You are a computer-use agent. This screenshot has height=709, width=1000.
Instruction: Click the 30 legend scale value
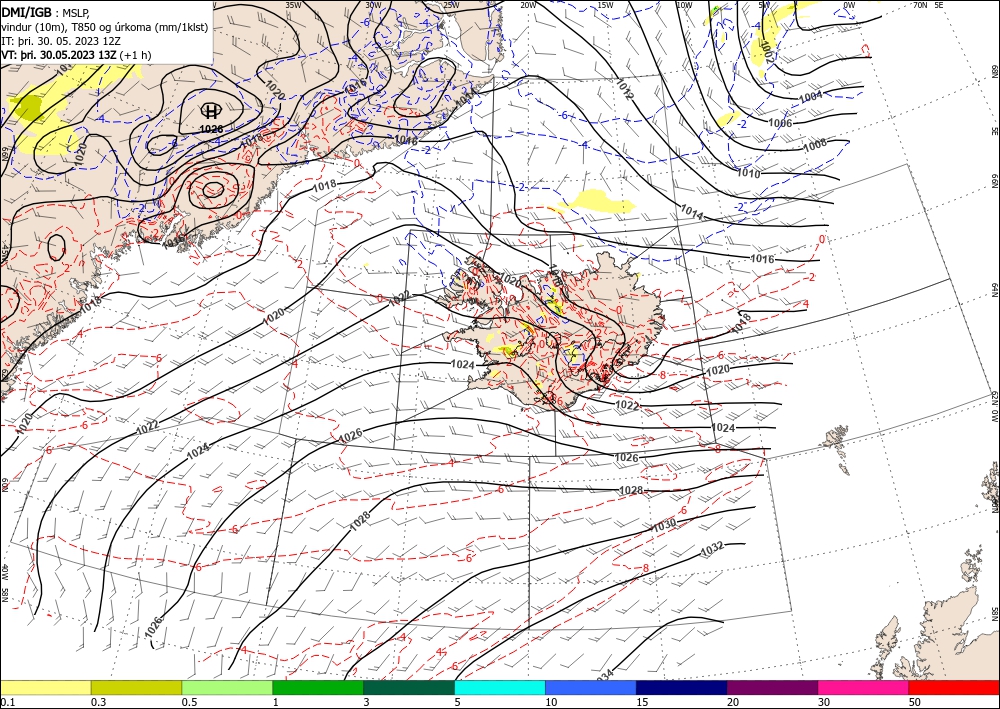(824, 702)
